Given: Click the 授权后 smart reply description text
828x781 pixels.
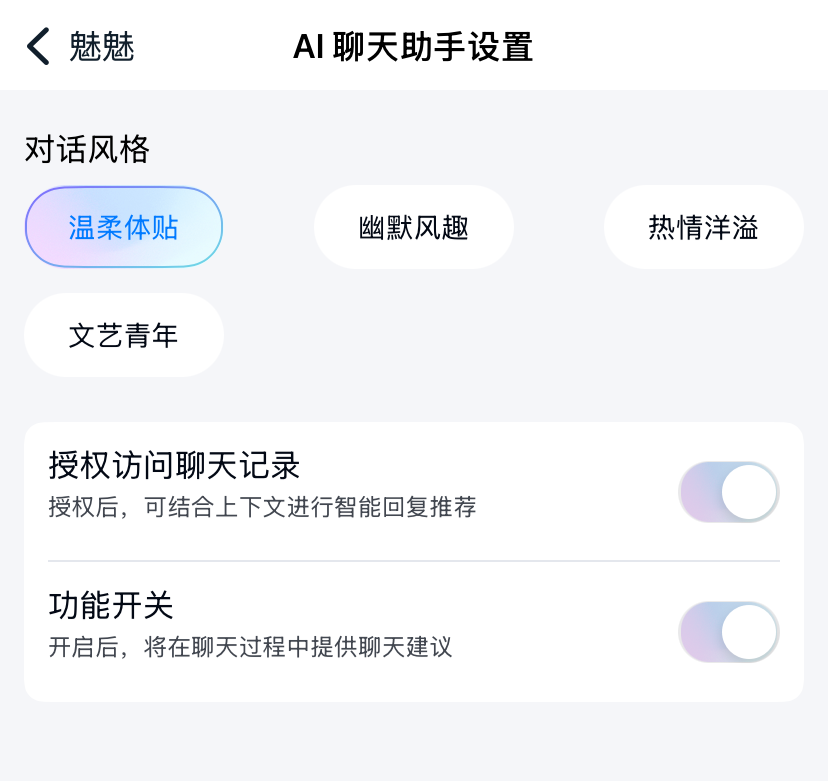Looking at the screenshot, I should (x=262, y=508).
